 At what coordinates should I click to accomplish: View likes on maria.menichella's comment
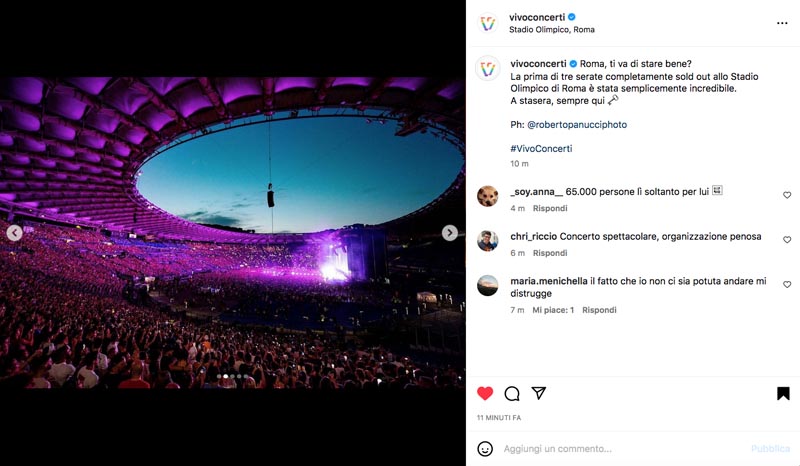(553, 310)
